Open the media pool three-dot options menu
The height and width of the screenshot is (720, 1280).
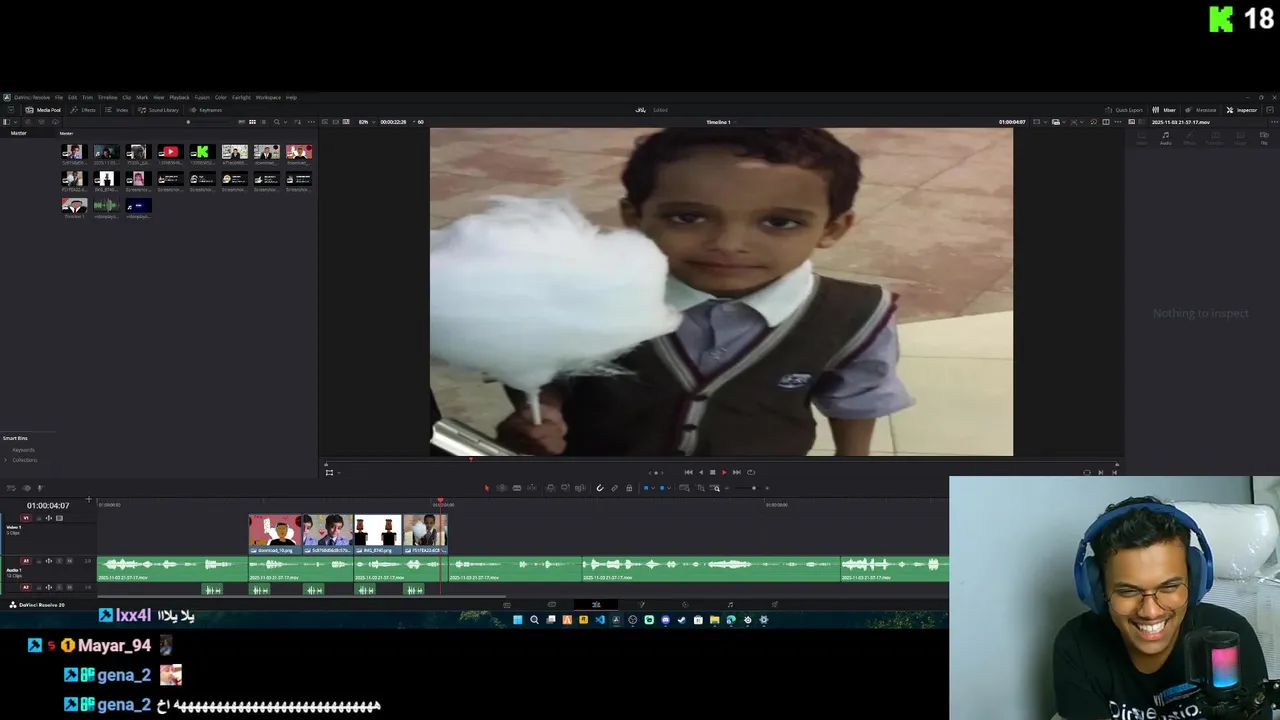tap(311, 122)
